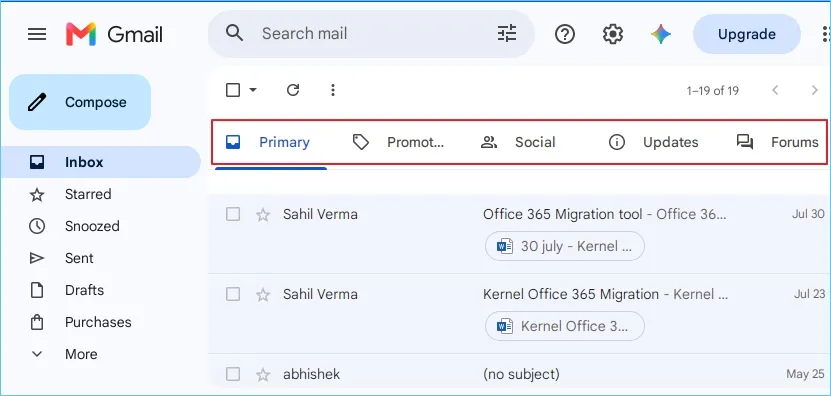This screenshot has width=831, height=396.
Task: Go to newer messages arrow
Action: (775, 90)
